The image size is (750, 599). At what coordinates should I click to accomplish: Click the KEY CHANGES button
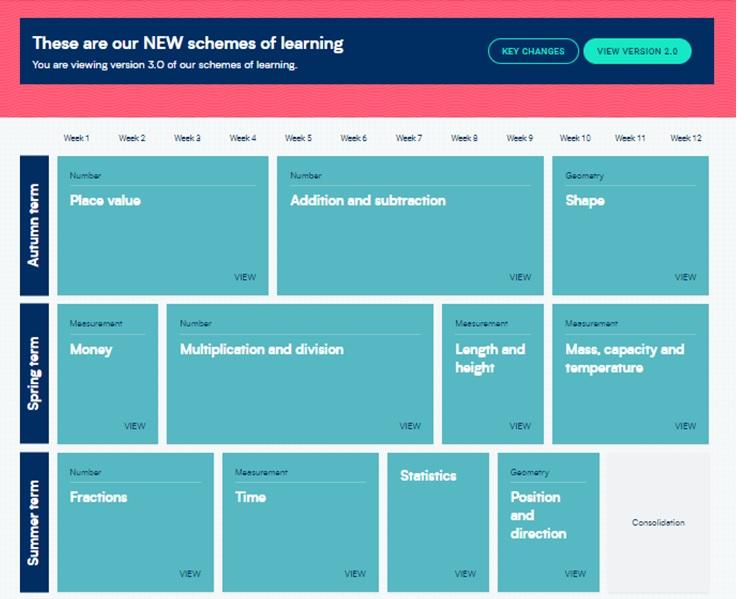coord(532,51)
